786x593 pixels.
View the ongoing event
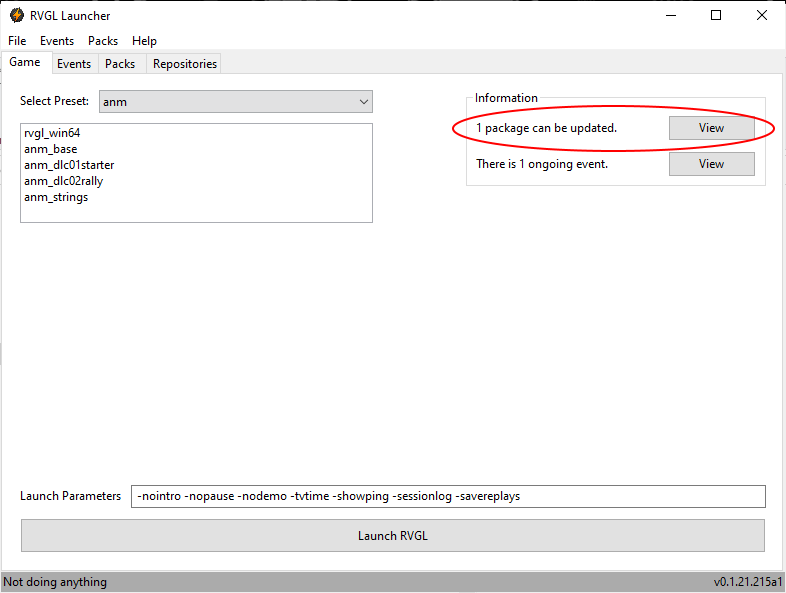[x=712, y=164]
